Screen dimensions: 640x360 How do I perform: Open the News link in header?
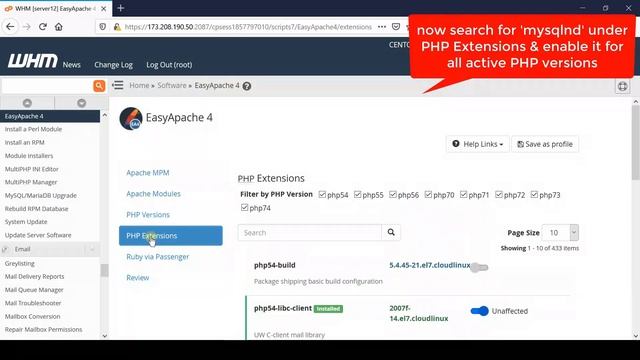pyautogui.click(x=71, y=64)
